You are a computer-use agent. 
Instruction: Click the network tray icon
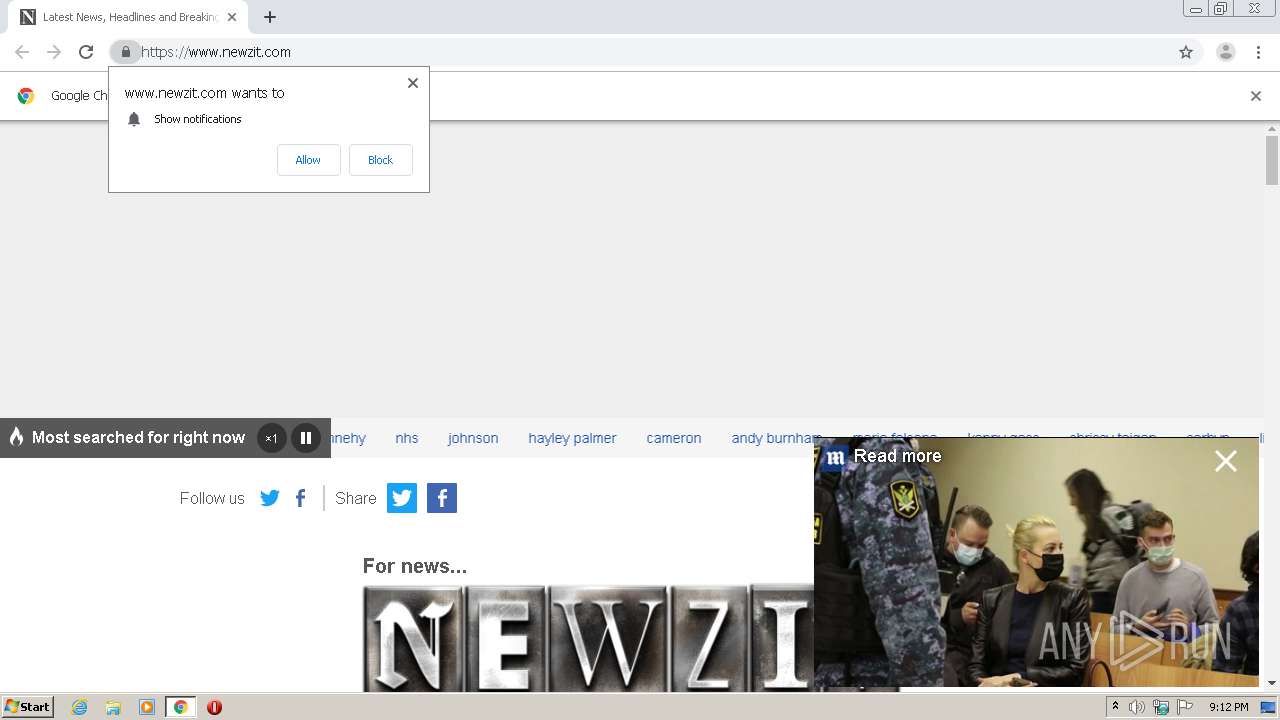pyautogui.click(x=1161, y=707)
